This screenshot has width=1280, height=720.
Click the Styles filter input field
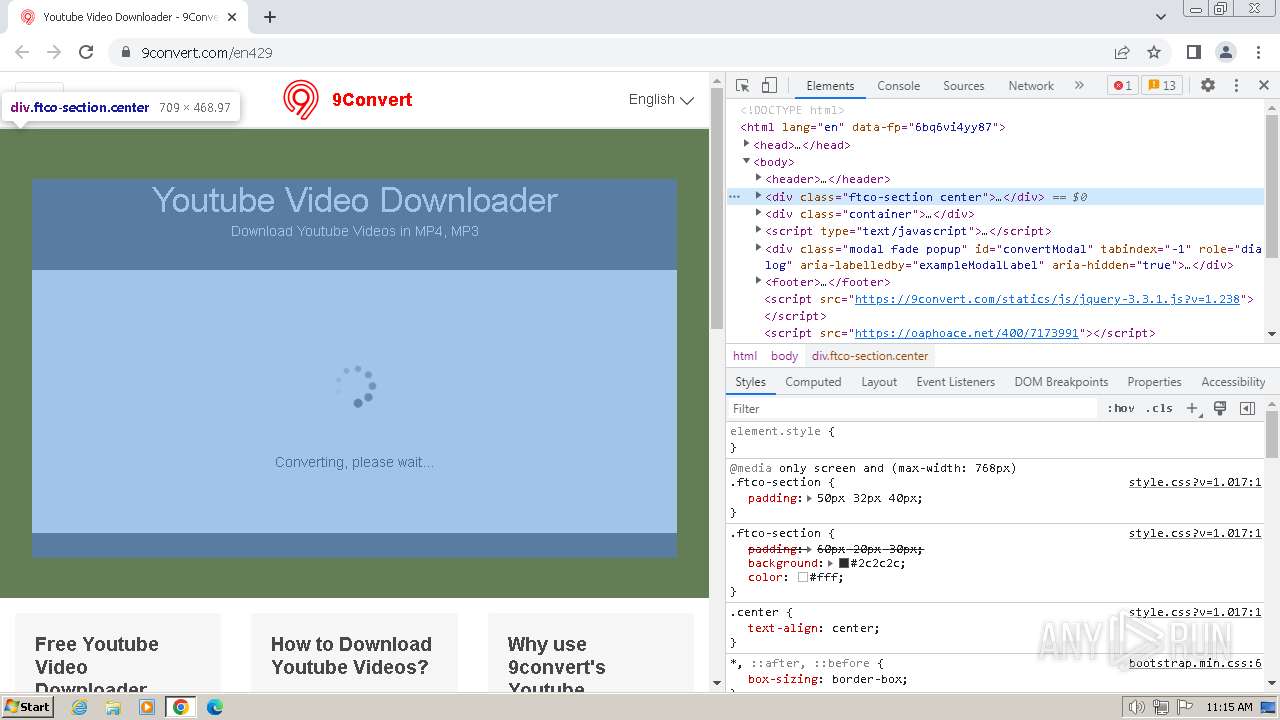912,408
